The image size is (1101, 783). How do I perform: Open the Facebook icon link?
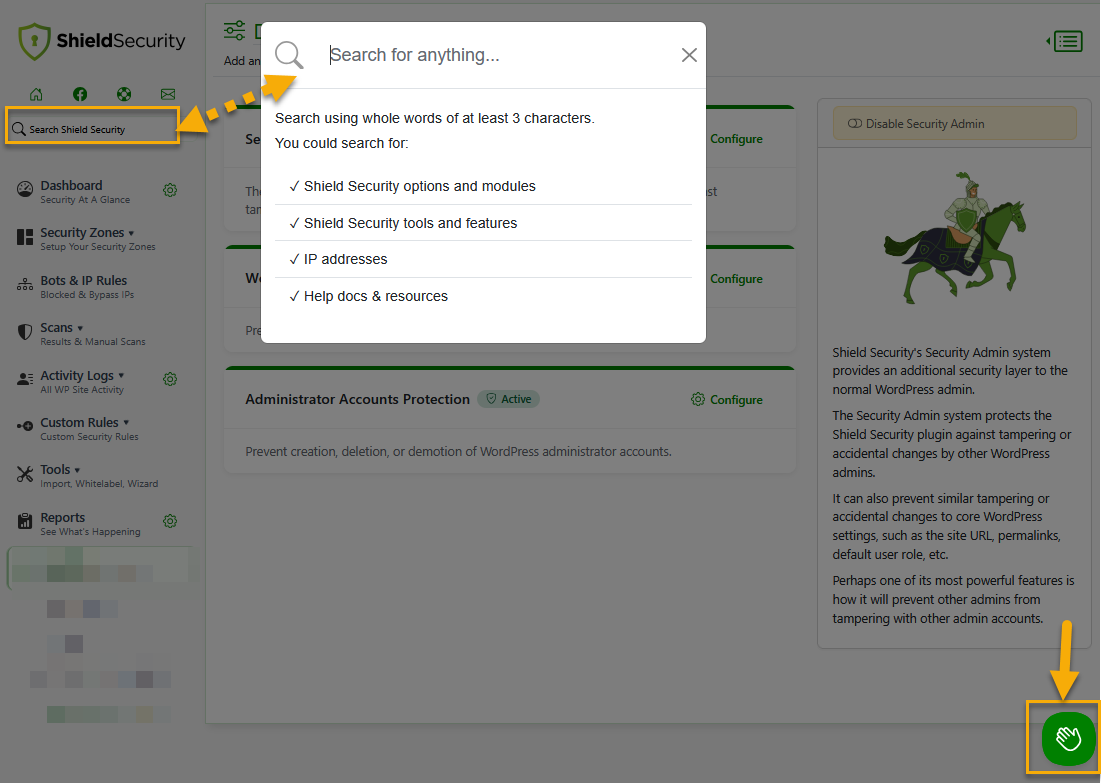coord(80,94)
